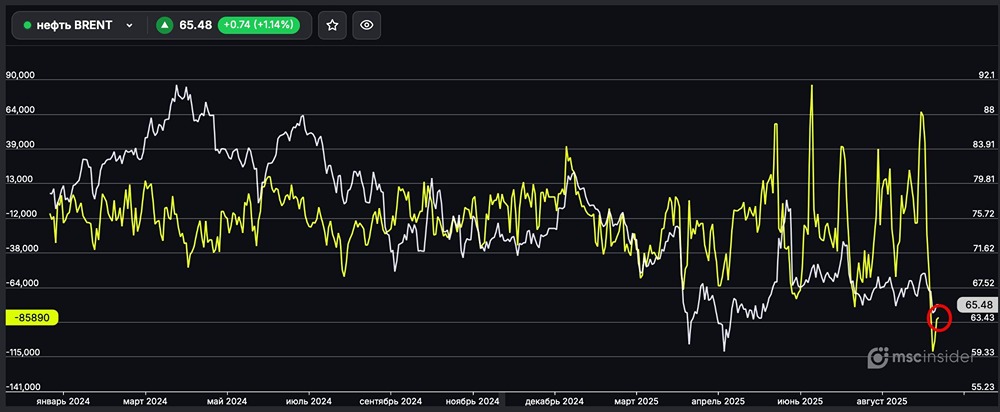Select сентябрь 2024 on the time axis
This screenshot has height=412, width=1000.
389,400
